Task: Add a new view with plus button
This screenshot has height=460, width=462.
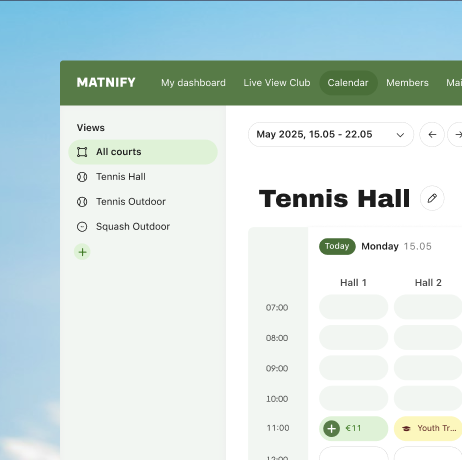Action: coord(82,252)
